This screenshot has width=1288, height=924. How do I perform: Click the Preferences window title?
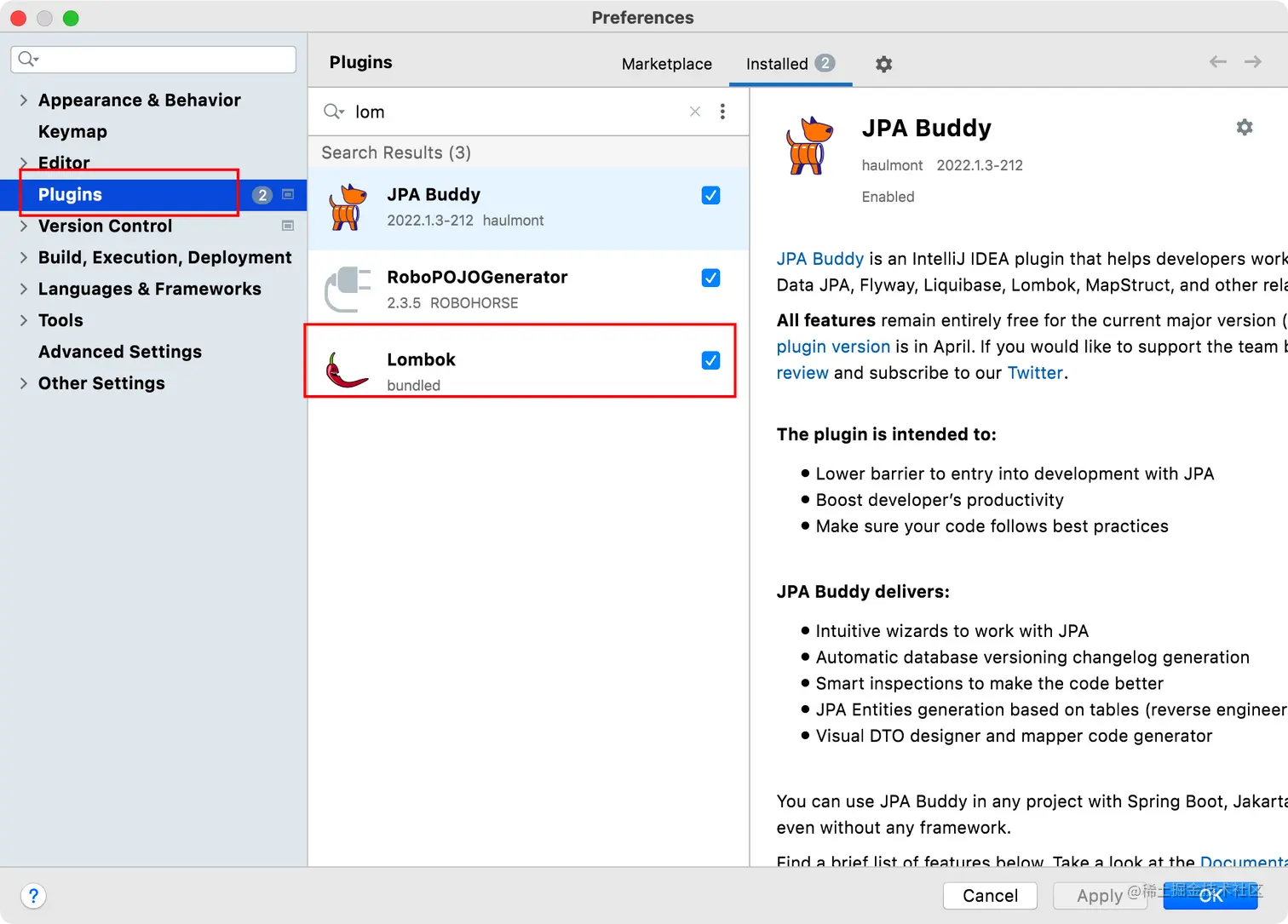643,18
